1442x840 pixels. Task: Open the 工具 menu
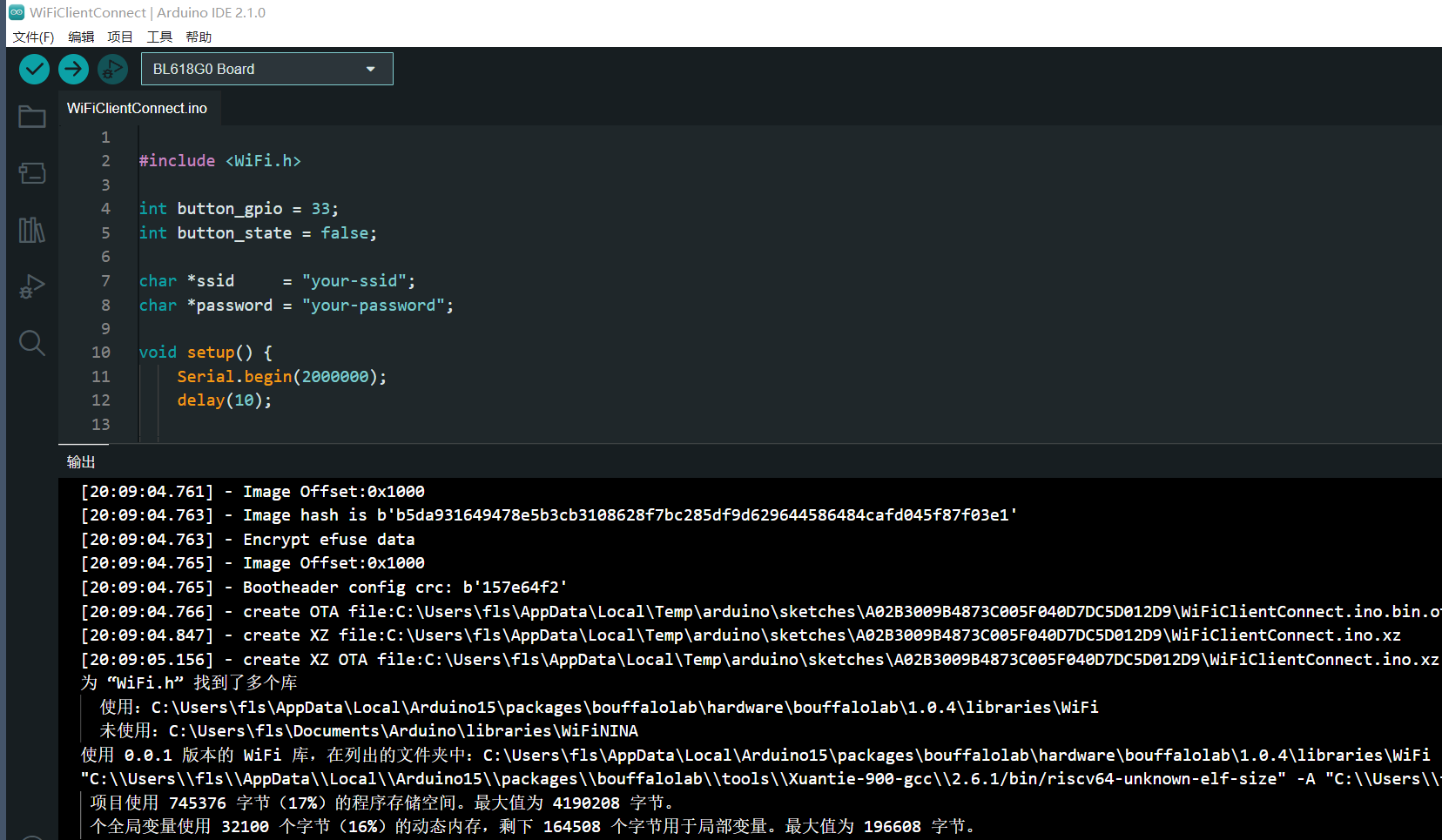[159, 37]
